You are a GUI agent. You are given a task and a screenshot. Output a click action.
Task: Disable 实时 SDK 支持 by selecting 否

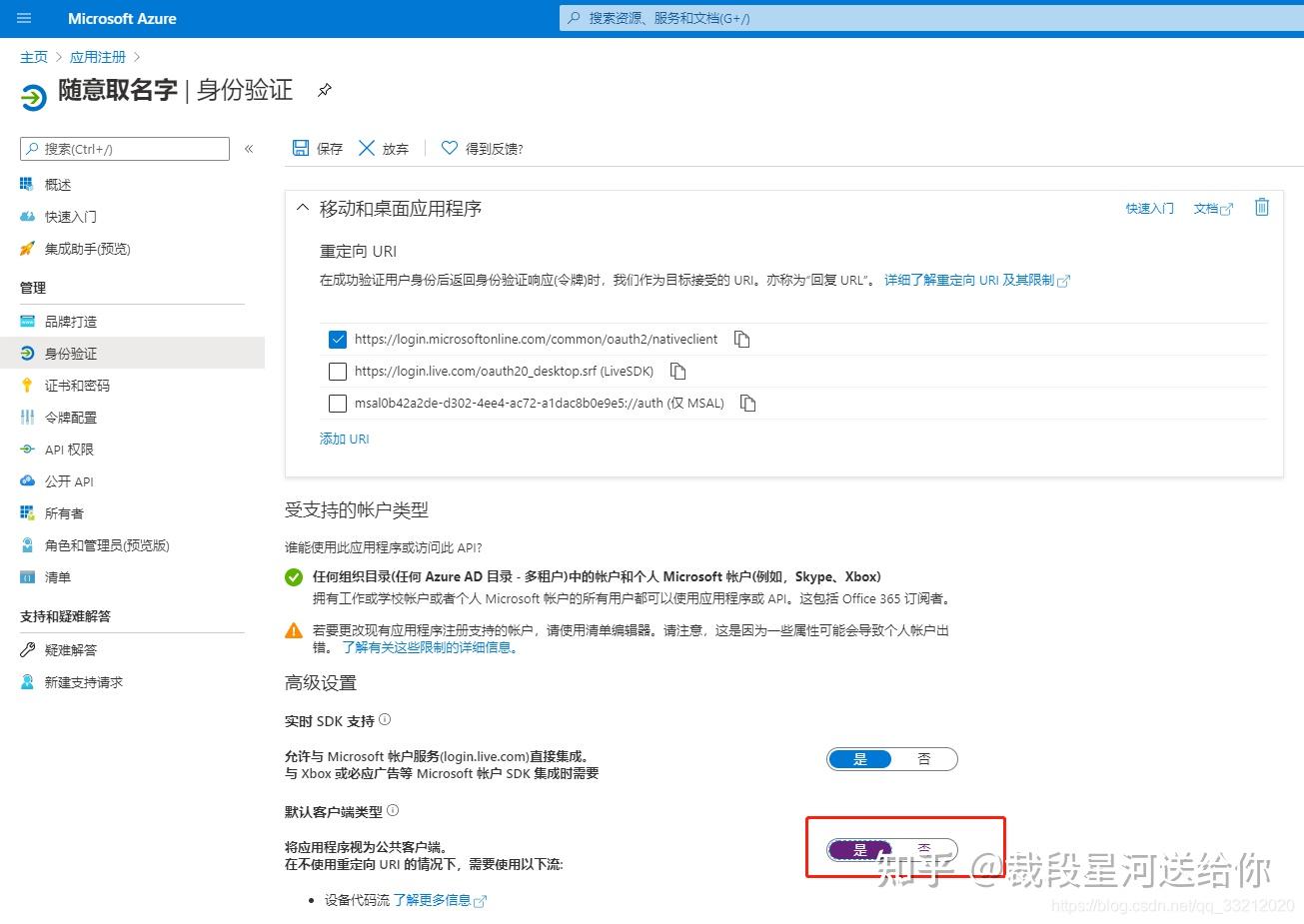(923, 759)
